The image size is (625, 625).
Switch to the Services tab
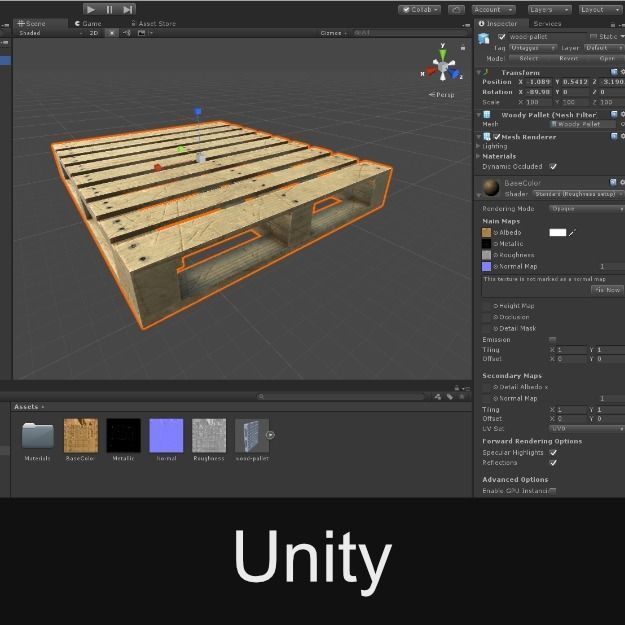(x=548, y=24)
